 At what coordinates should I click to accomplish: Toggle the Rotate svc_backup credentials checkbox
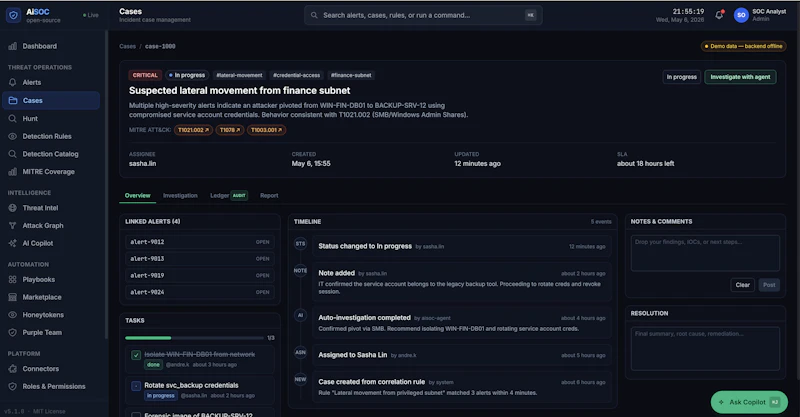136,386
